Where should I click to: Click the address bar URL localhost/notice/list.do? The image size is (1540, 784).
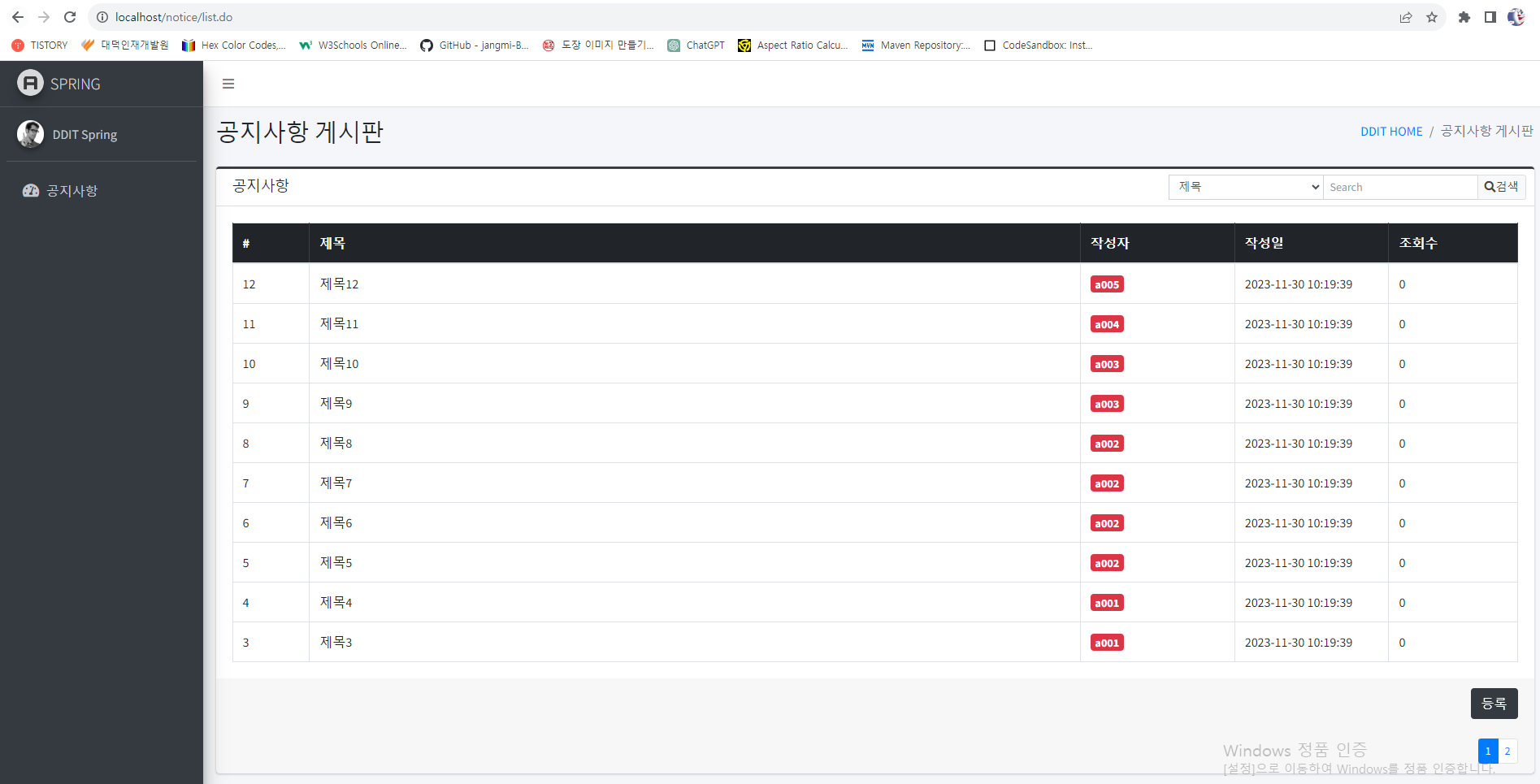(x=174, y=17)
